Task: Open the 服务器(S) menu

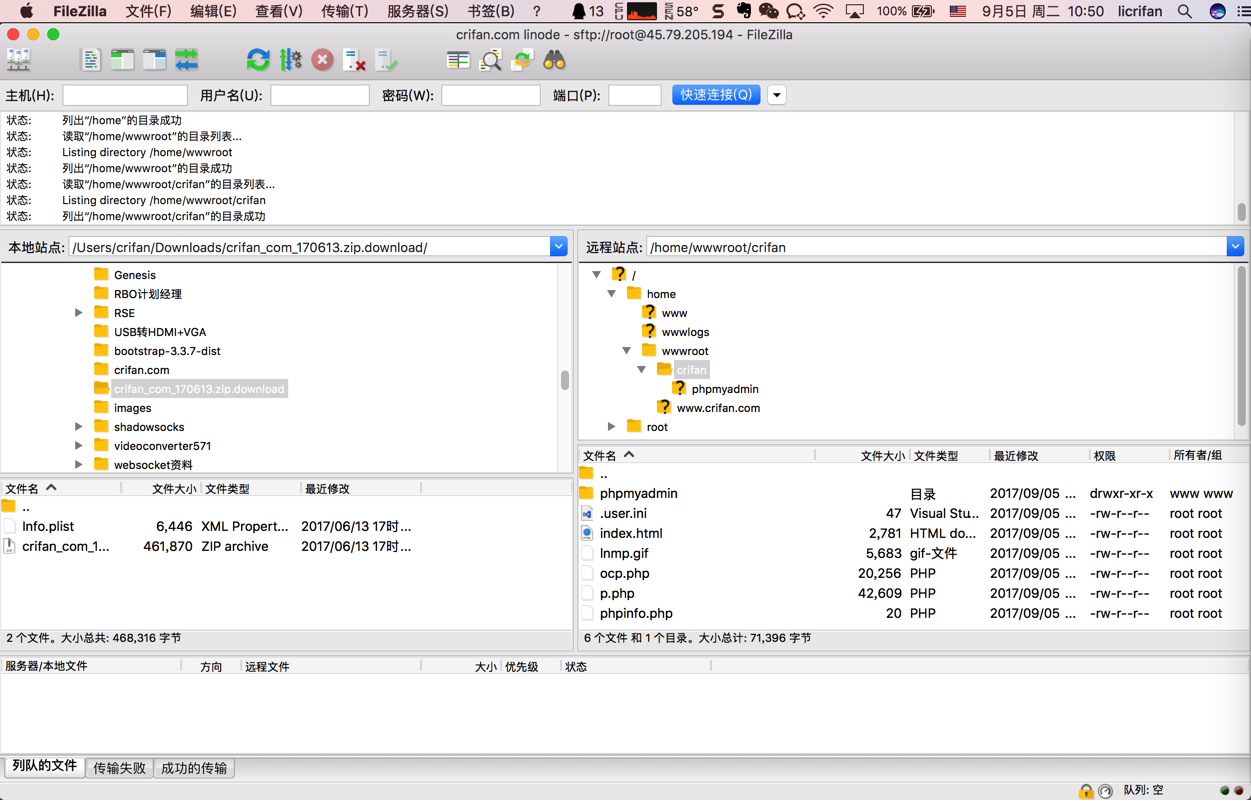Action: (x=418, y=12)
